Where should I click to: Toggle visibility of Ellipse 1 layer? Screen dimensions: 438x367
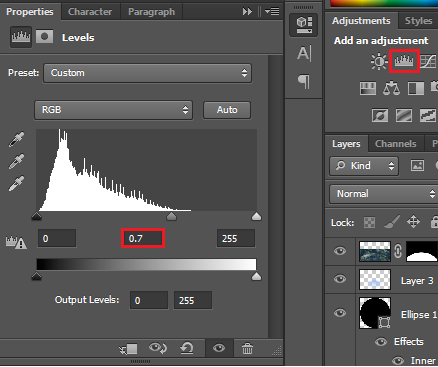click(340, 313)
